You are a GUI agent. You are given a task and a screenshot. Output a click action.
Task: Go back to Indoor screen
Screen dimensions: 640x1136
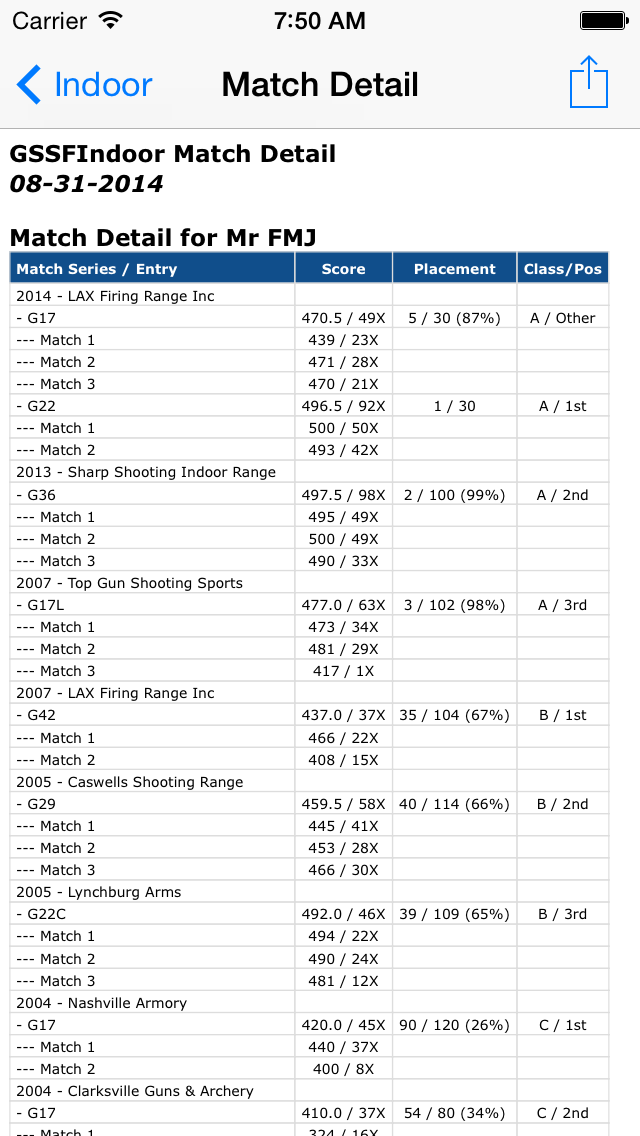pyautogui.click(x=84, y=85)
